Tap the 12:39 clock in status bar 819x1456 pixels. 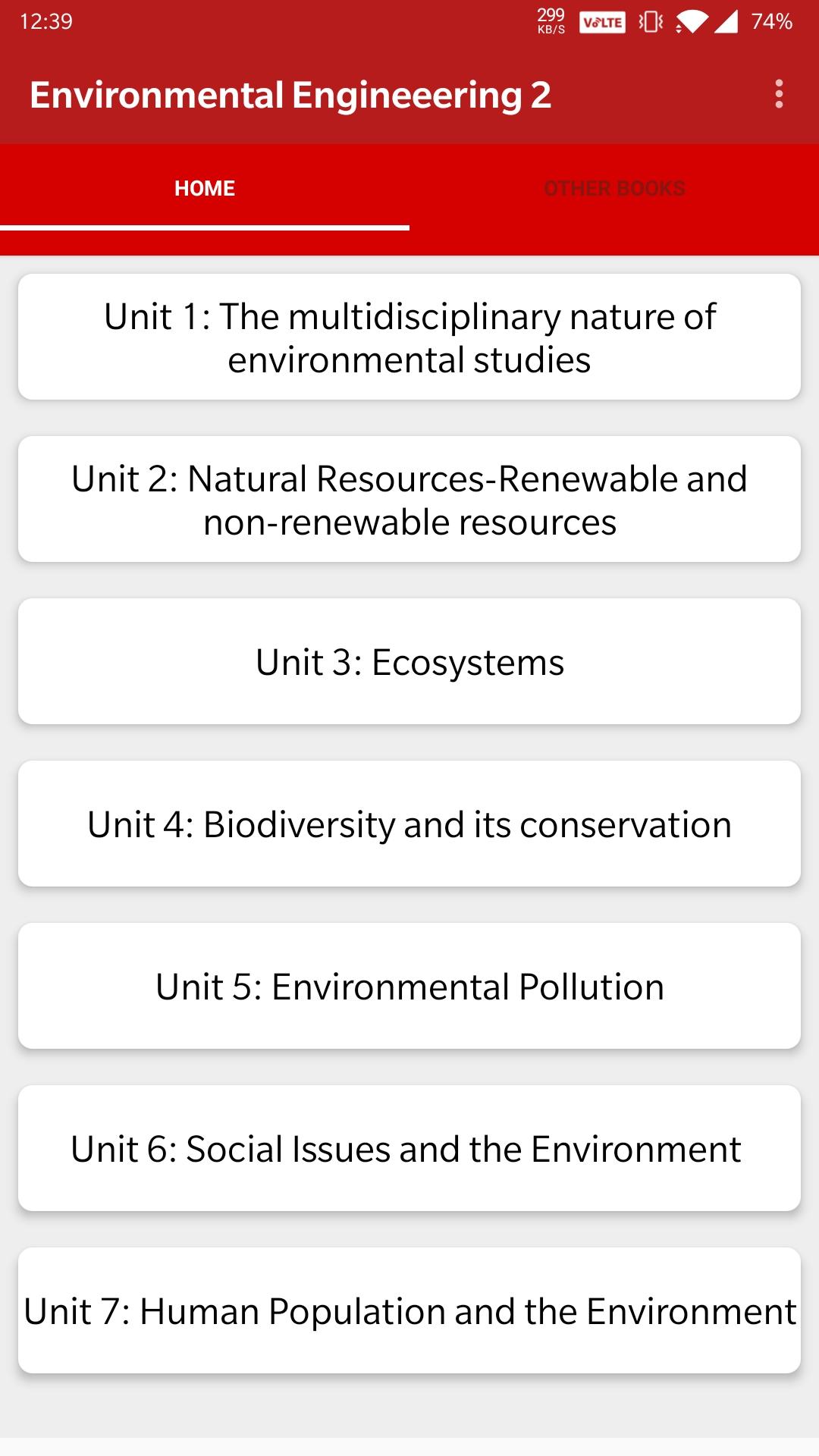click(46, 22)
